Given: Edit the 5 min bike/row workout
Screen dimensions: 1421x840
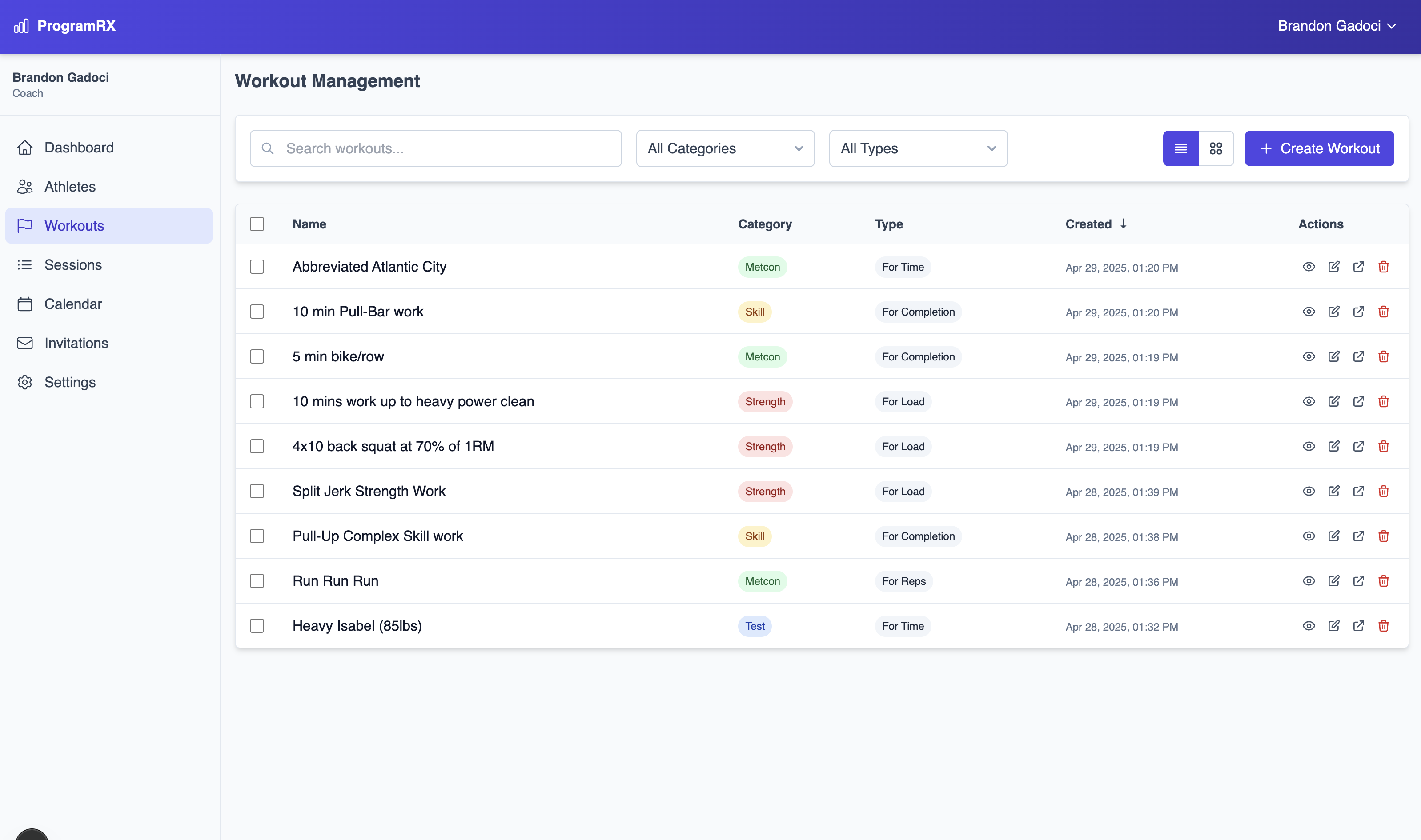Looking at the screenshot, I should point(1333,356).
